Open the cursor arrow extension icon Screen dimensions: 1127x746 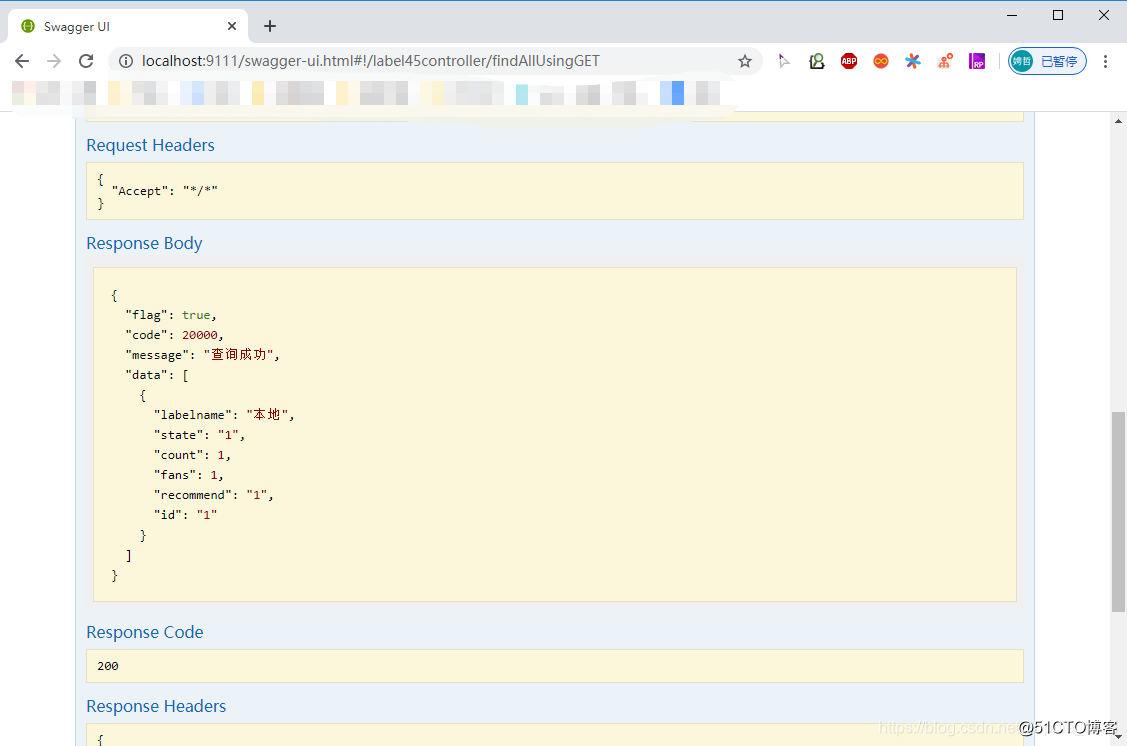pyautogui.click(x=784, y=61)
